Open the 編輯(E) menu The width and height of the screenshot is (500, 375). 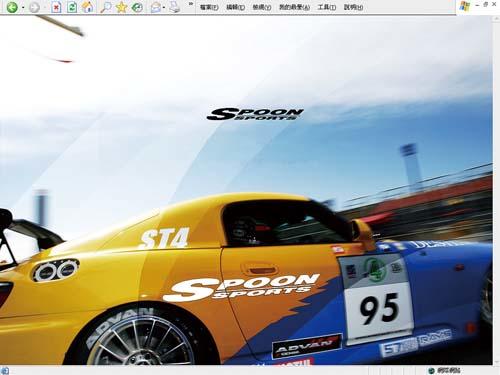pyautogui.click(x=235, y=7)
